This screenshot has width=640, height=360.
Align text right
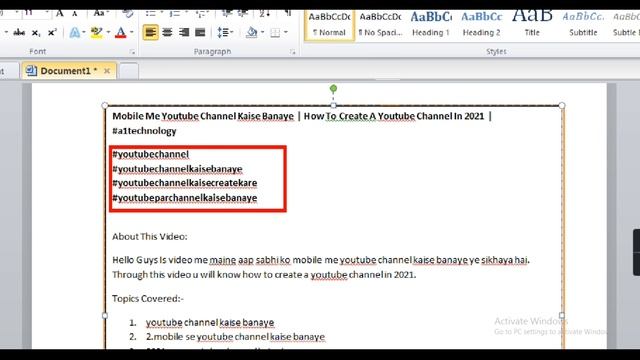tap(184, 32)
